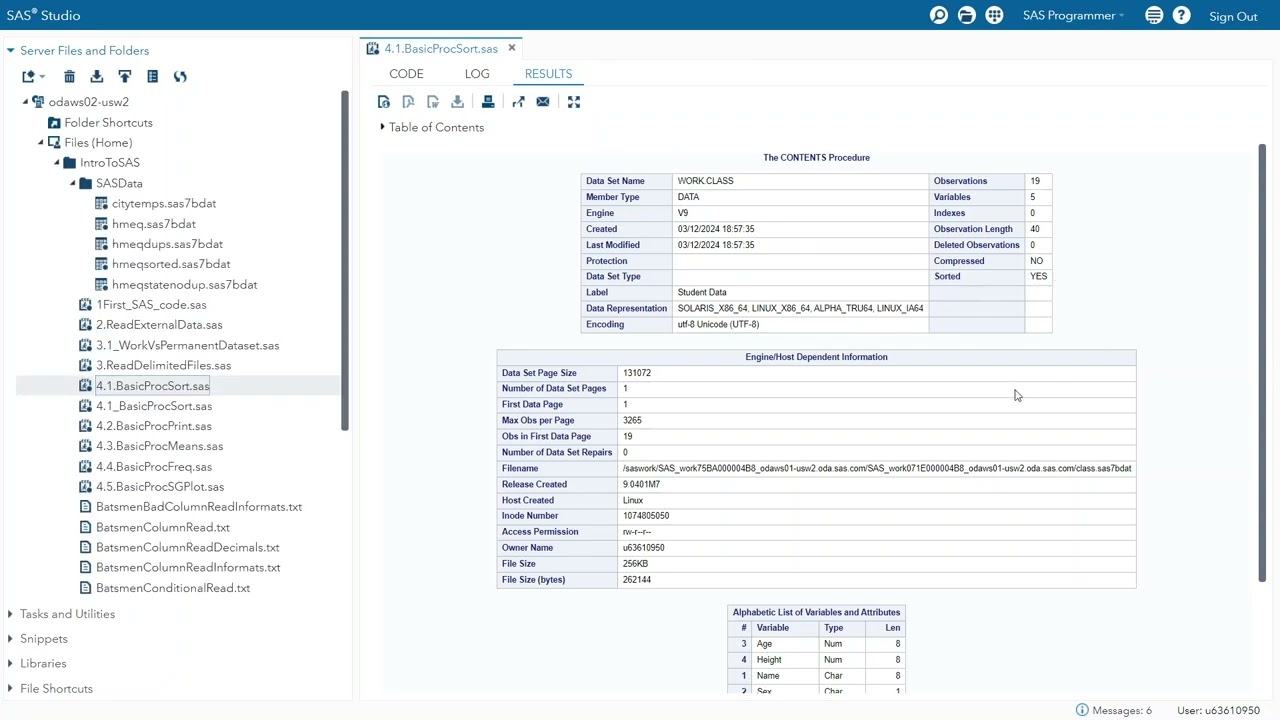Expand the Tasks and Utilities section
Viewport: 1280px width, 720px height.
tap(10, 614)
